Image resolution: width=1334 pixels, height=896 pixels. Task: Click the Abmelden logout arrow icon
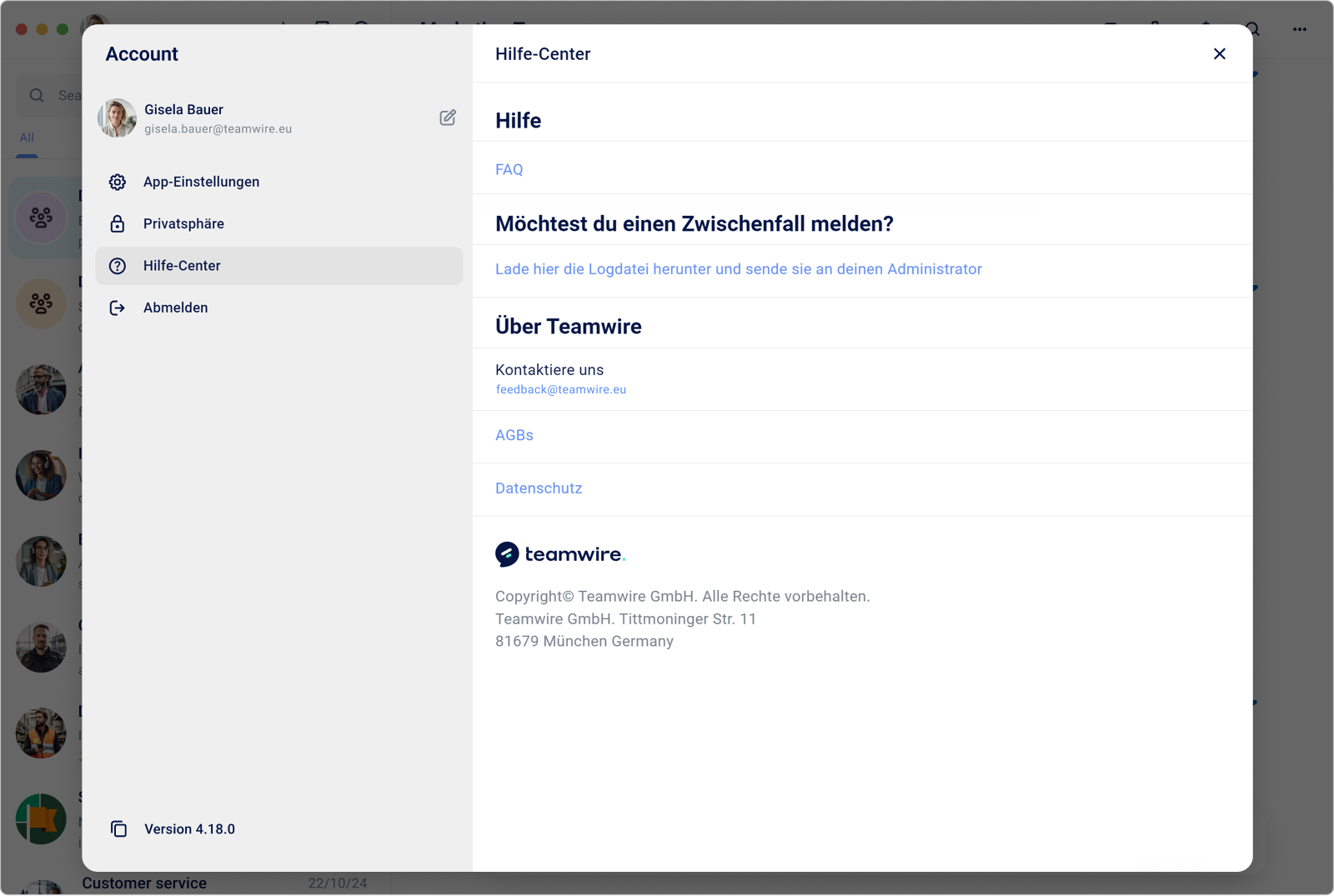118,308
